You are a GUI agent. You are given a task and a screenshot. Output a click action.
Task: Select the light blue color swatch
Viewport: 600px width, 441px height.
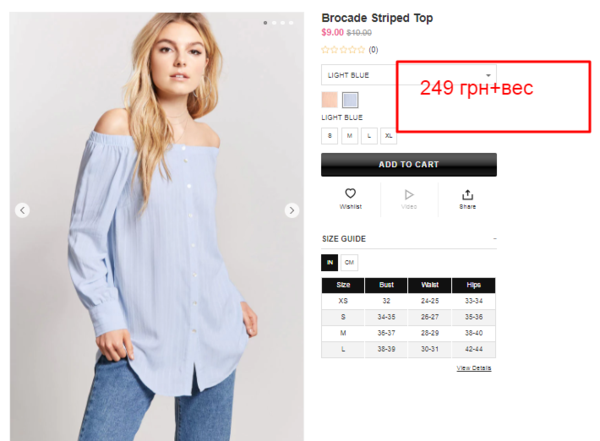tap(350, 100)
